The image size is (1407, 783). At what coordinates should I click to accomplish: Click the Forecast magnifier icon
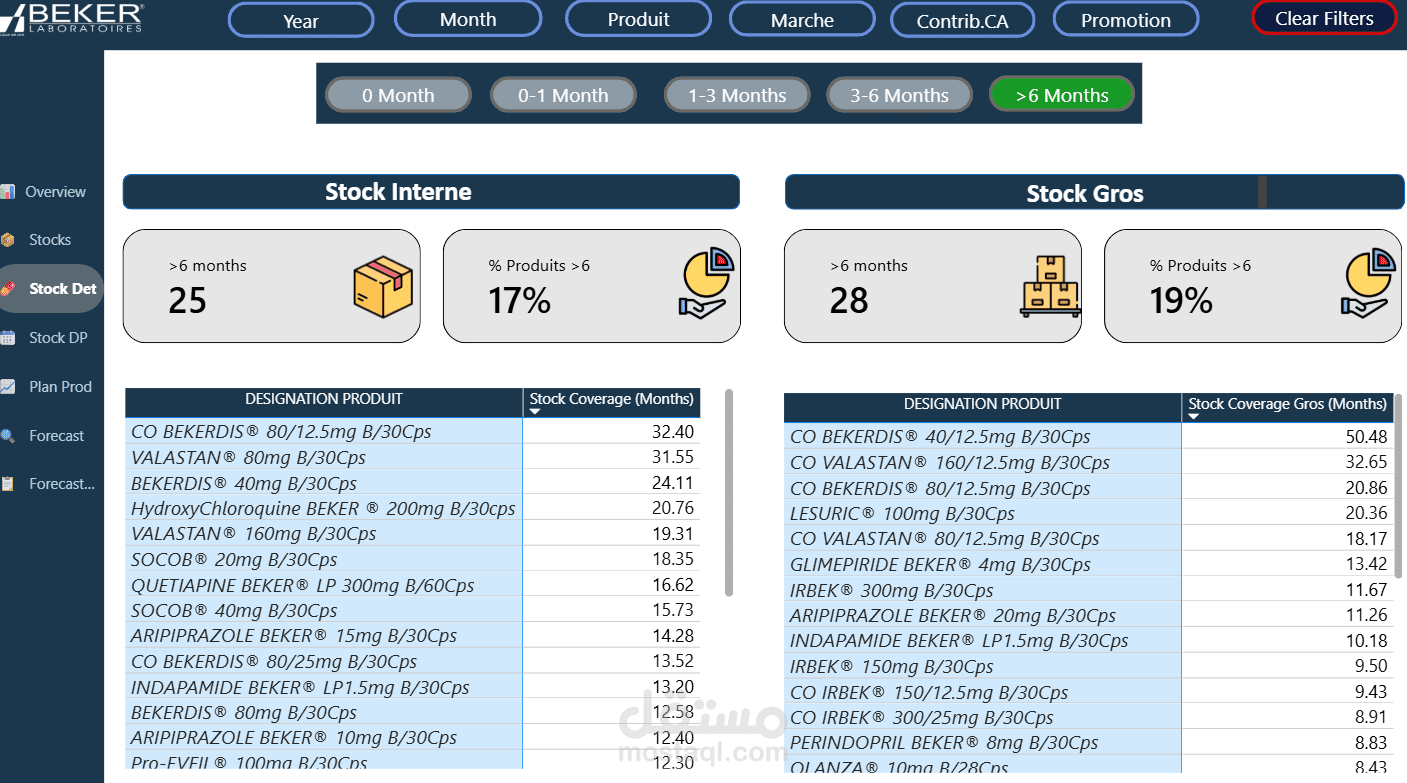7,436
